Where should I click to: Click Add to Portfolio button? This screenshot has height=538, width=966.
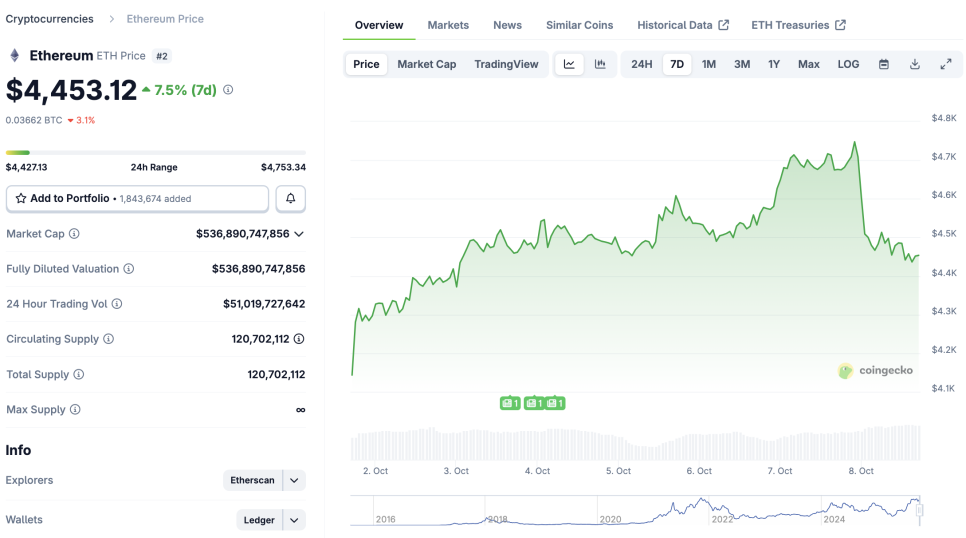[137, 199]
